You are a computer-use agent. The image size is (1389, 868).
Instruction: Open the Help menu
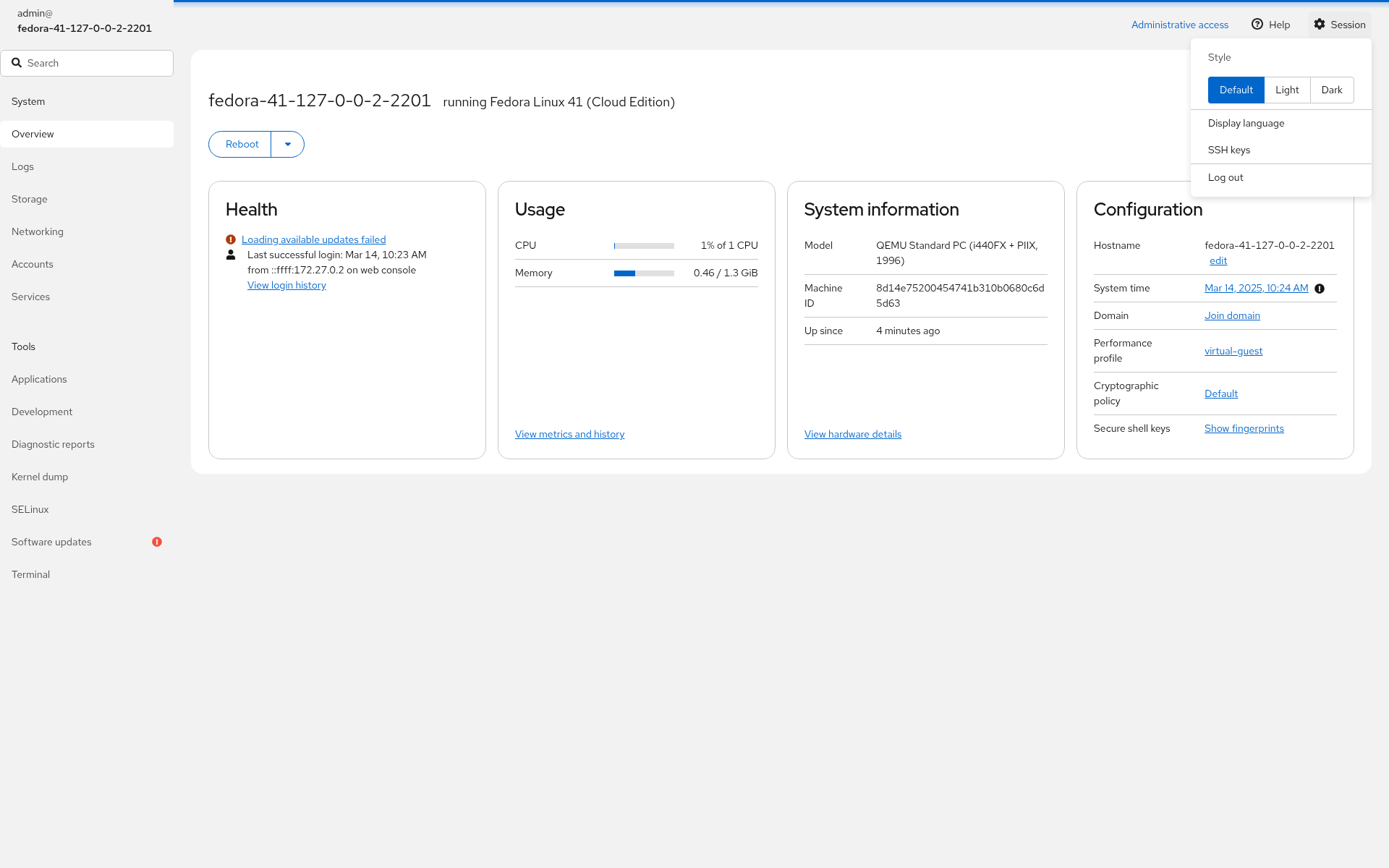point(1271,25)
